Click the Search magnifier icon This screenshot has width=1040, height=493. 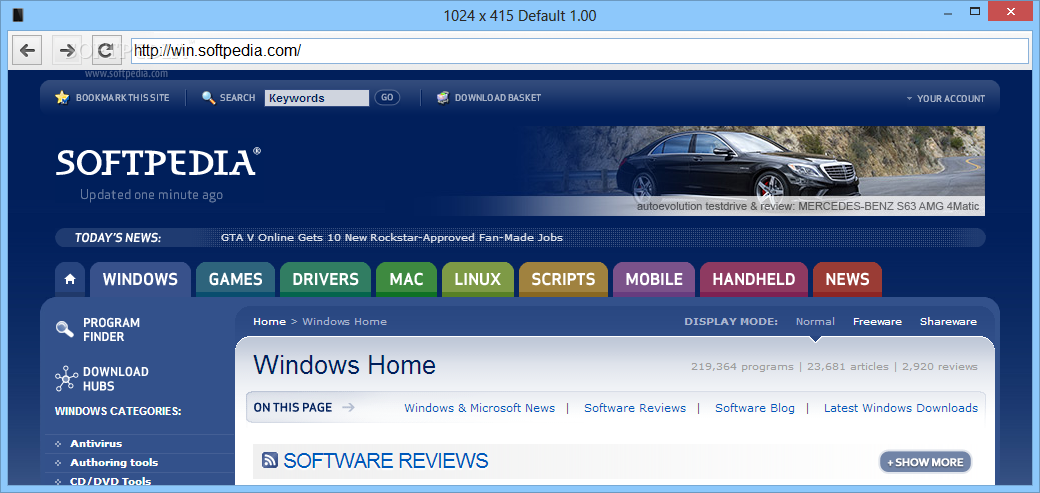[208, 98]
